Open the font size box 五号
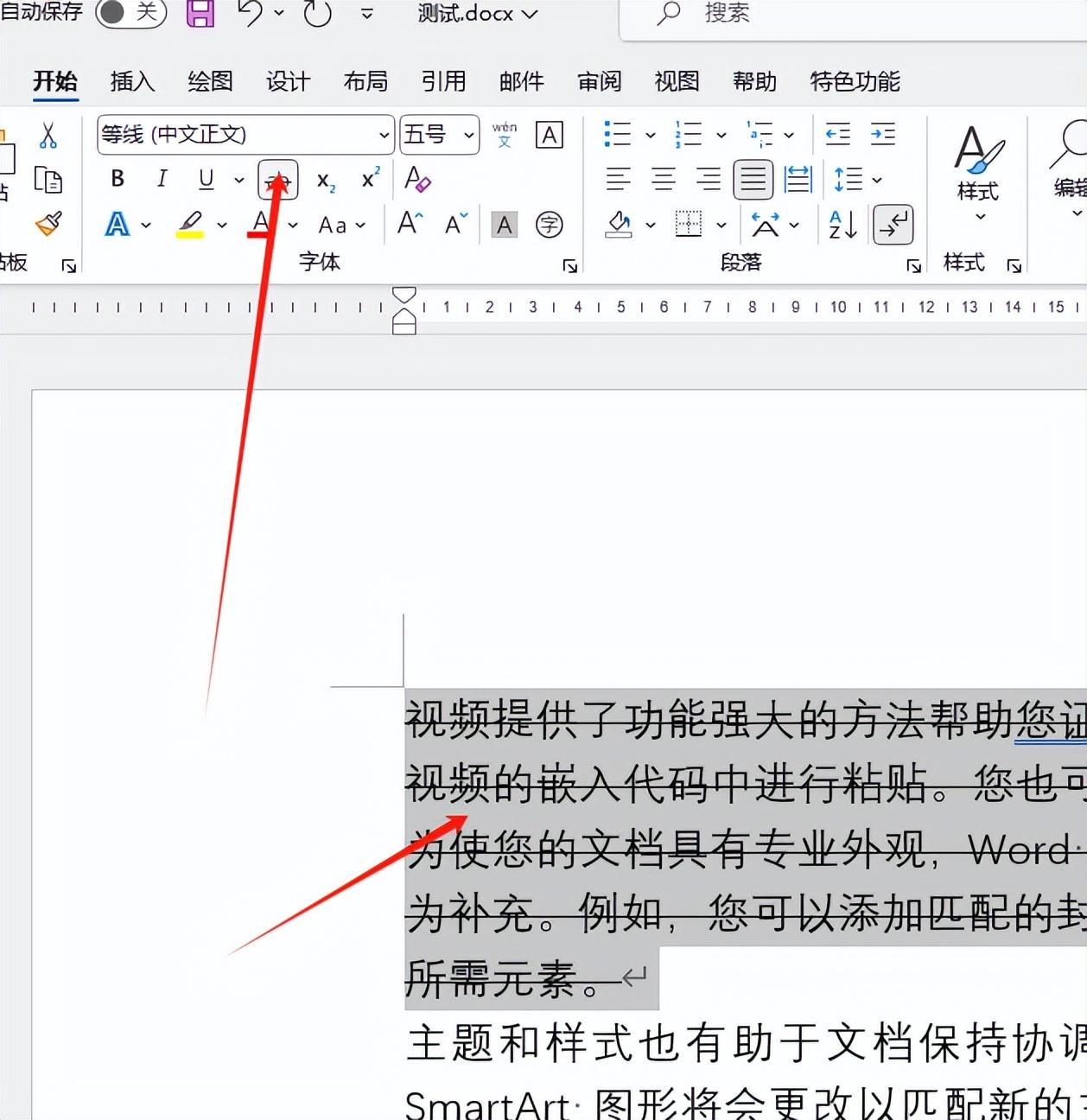 click(440, 135)
